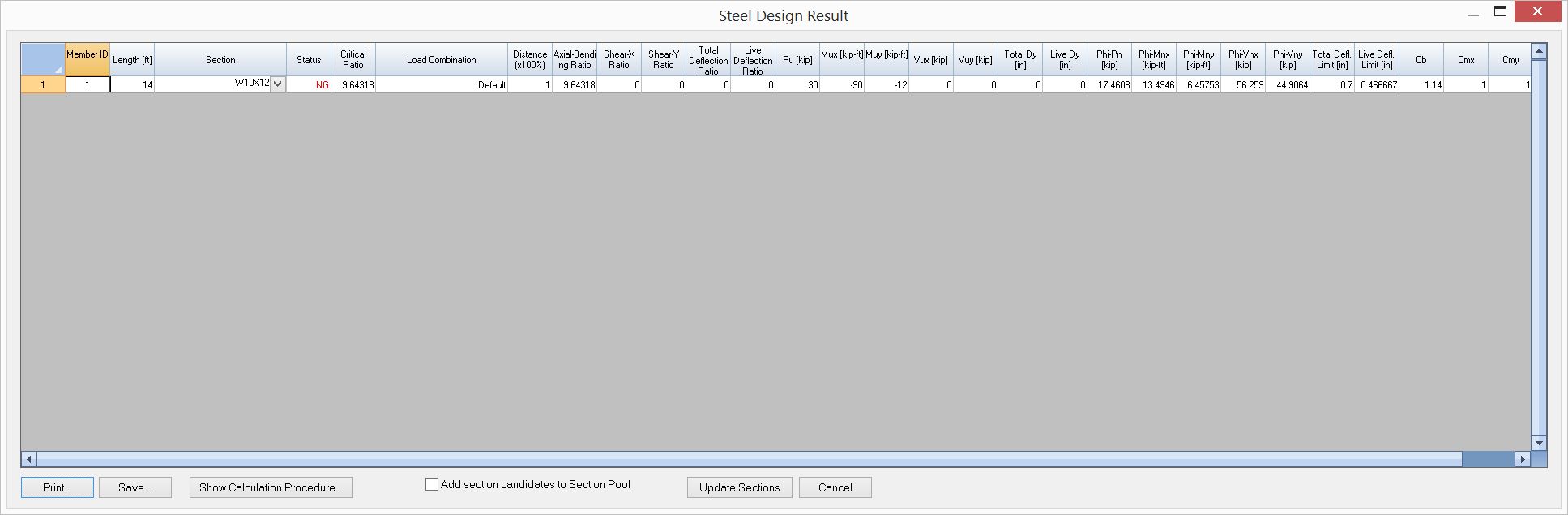Select the Phi-Vny [kip] column header
Viewport: 1568px width, 515px height.
point(1288,59)
